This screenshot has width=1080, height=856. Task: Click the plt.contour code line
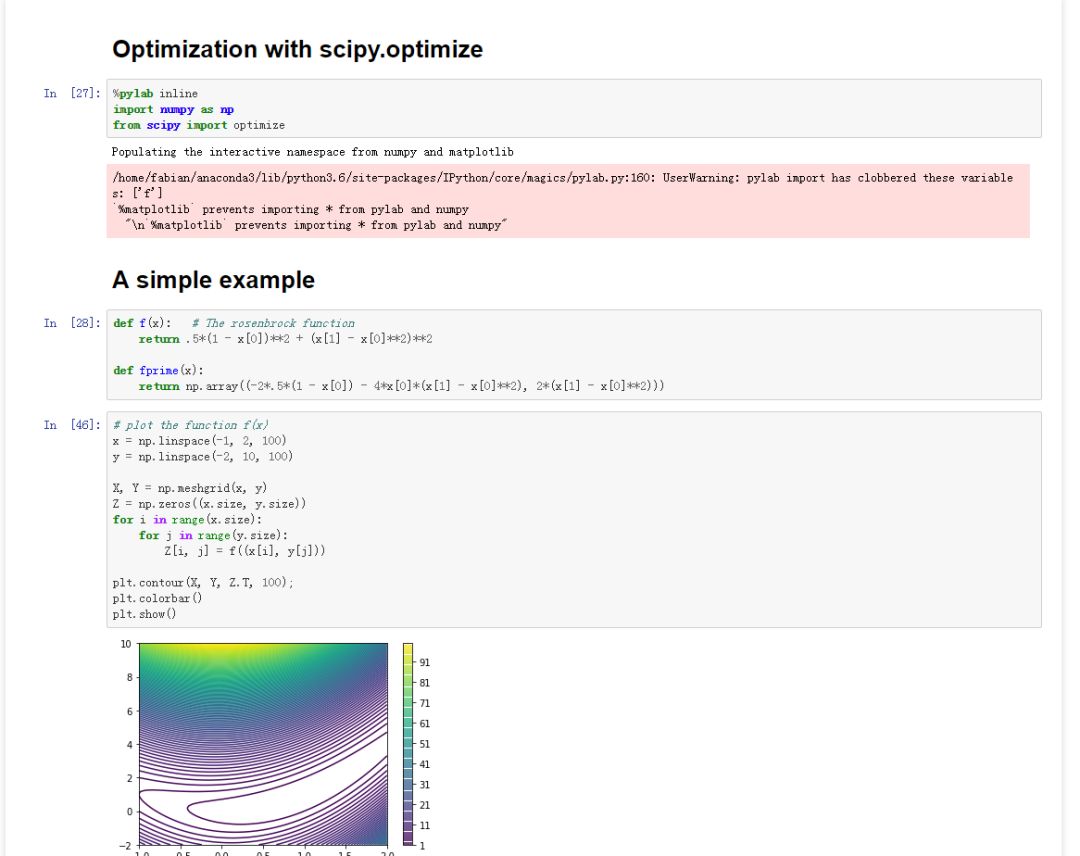tap(203, 583)
